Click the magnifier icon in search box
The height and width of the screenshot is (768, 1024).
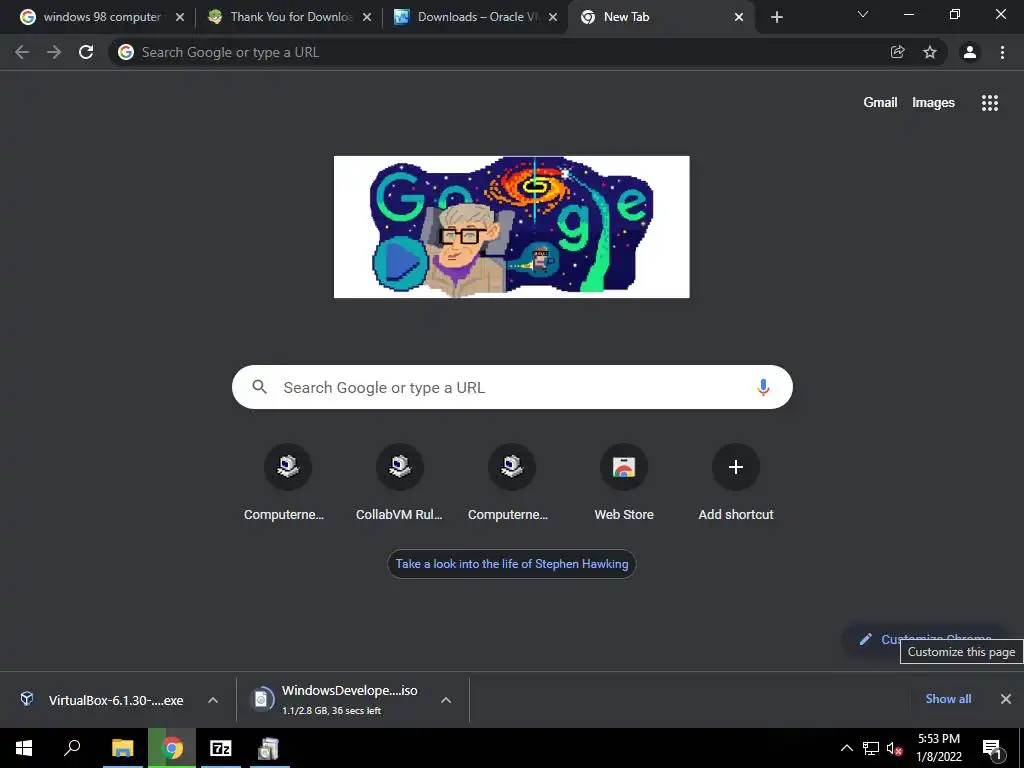[x=259, y=387]
